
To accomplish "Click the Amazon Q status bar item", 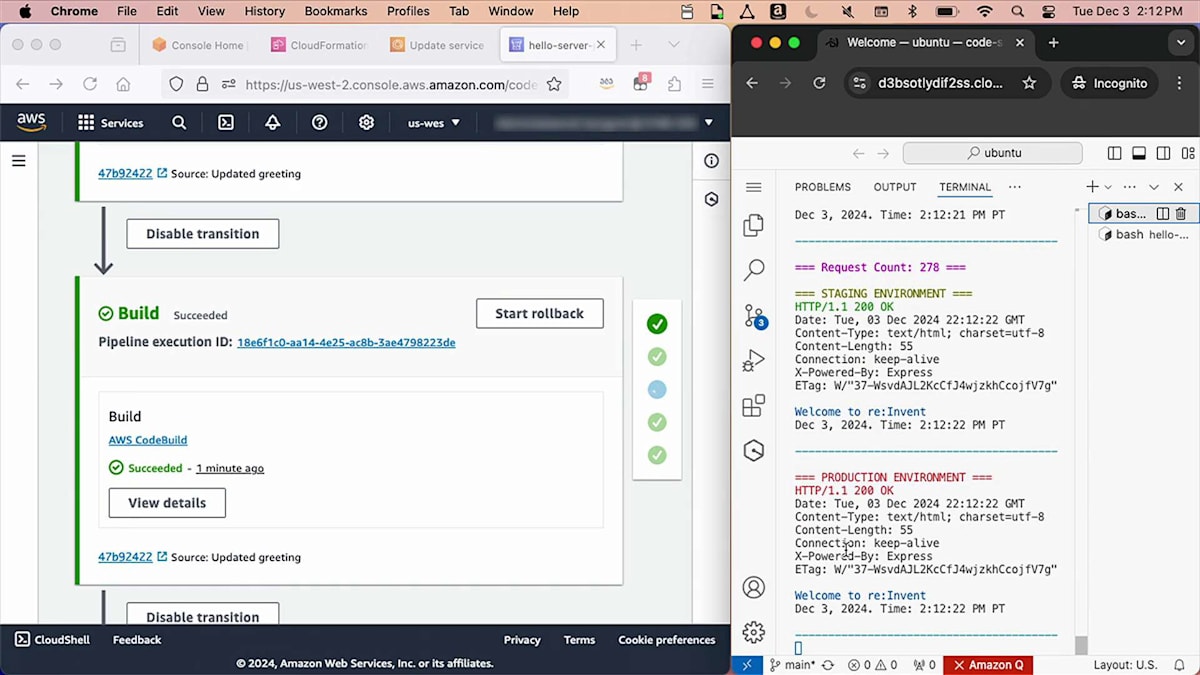I will click(989, 665).
